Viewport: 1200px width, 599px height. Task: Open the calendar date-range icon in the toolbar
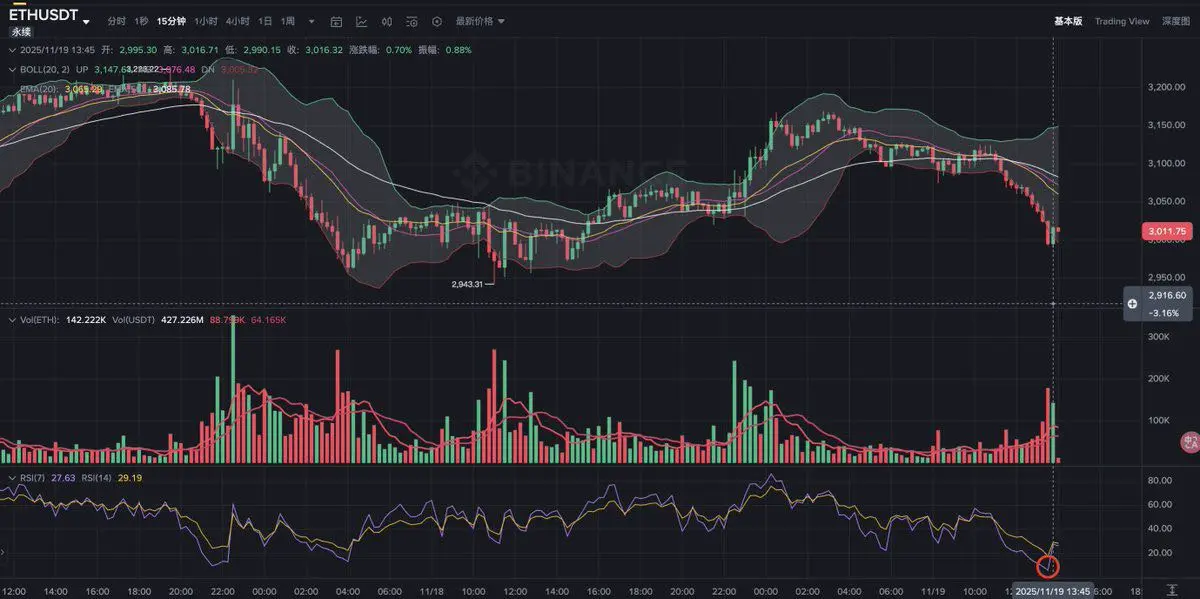tap(336, 21)
